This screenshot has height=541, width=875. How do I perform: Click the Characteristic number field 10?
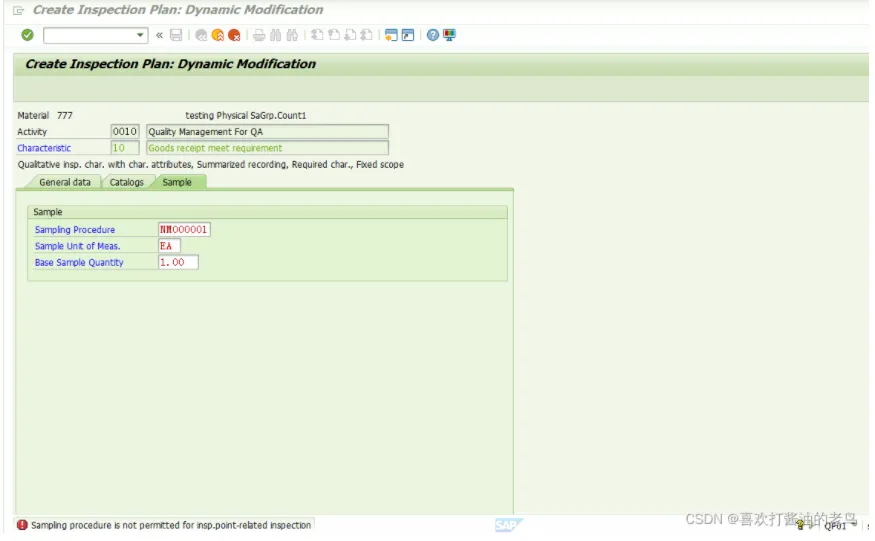pyautogui.click(x=124, y=148)
